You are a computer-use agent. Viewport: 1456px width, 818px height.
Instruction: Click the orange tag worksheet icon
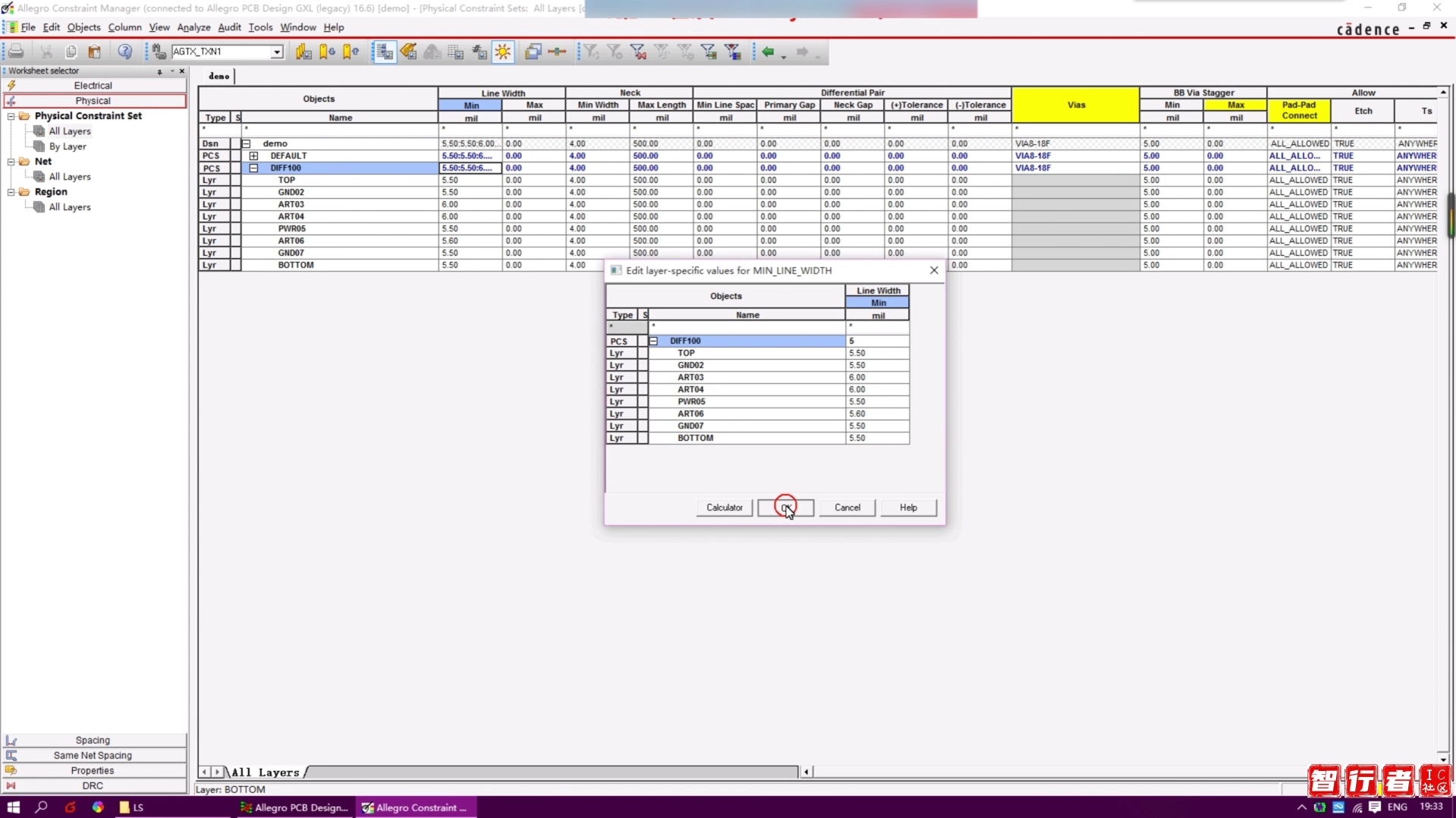(408, 52)
